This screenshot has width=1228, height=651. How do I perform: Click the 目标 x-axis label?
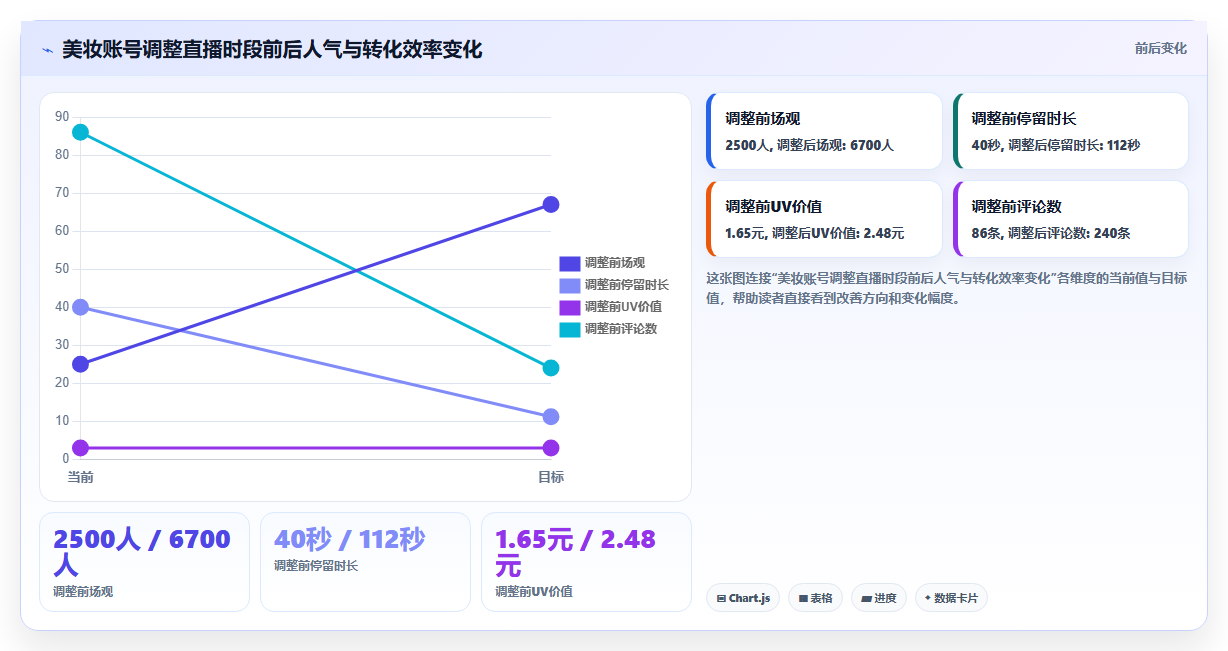[551, 477]
